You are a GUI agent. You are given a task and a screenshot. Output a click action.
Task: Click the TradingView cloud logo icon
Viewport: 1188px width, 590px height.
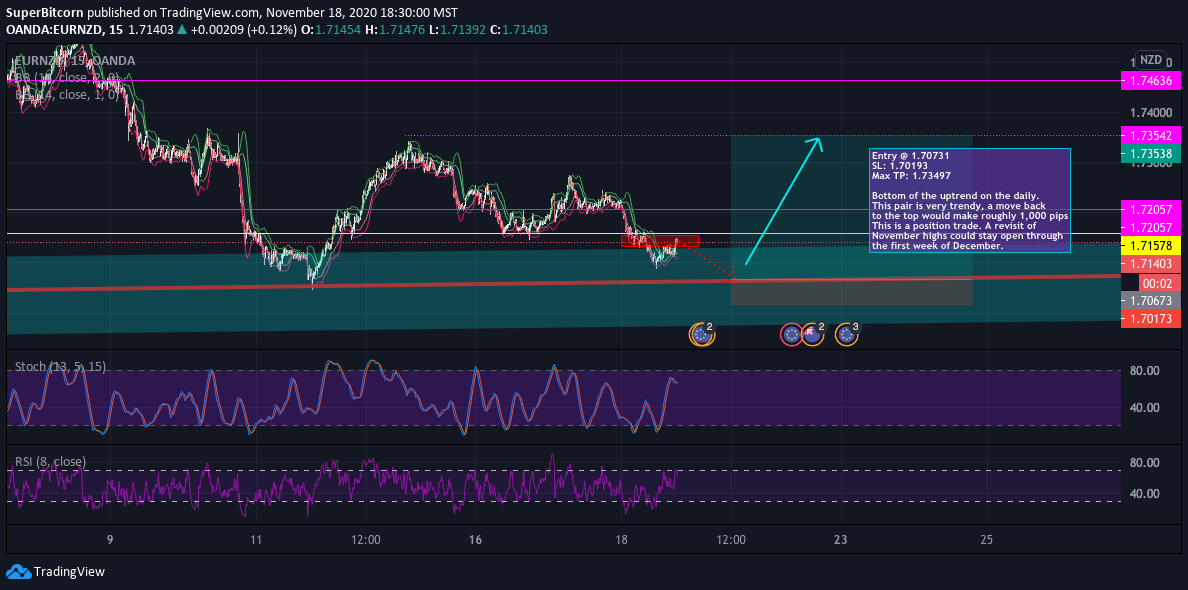(17, 572)
